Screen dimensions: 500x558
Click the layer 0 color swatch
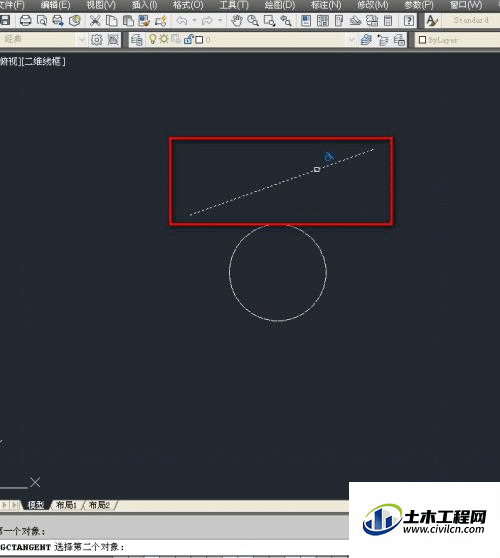(x=199, y=40)
